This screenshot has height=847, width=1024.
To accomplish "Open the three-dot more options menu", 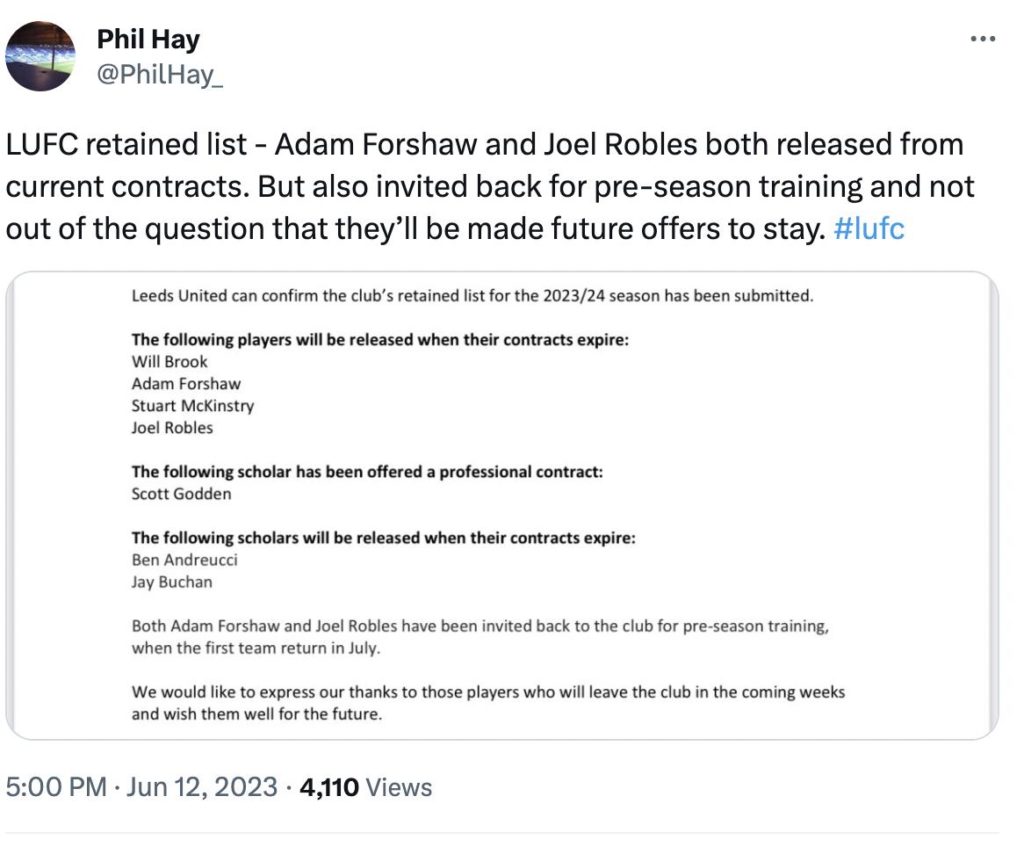I will click(983, 39).
